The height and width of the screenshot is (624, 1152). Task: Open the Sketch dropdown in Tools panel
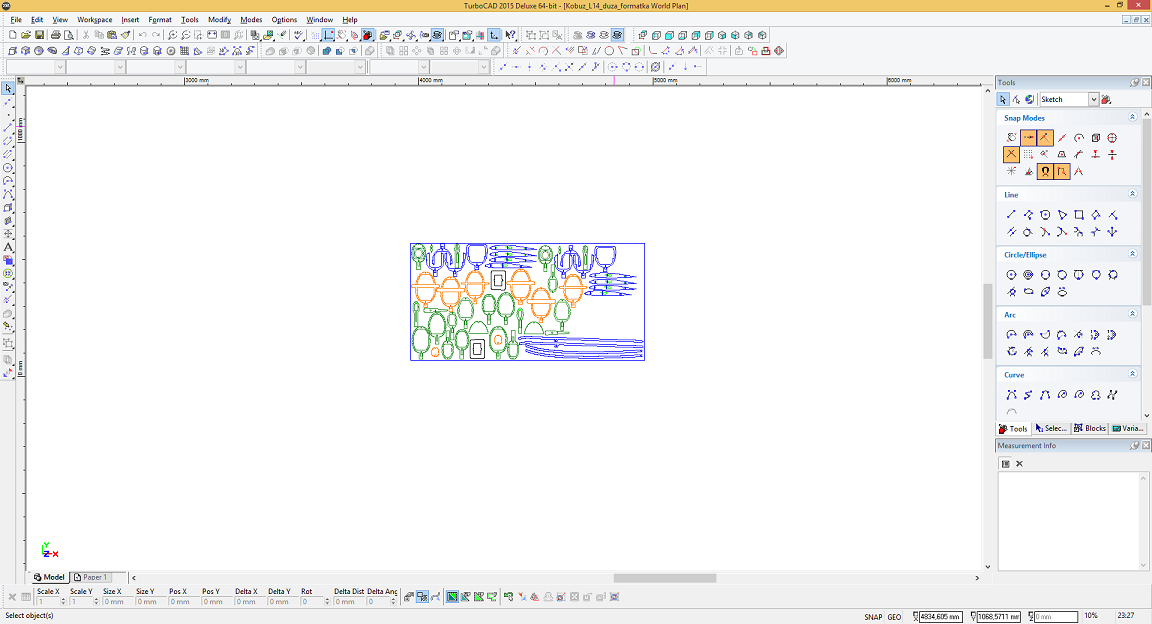pyautogui.click(x=1093, y=99)
